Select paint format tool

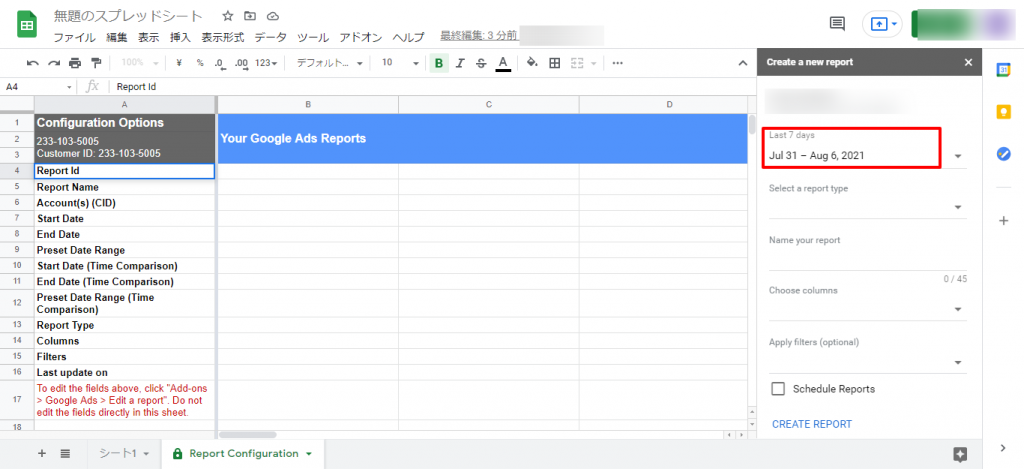(96, 63)
